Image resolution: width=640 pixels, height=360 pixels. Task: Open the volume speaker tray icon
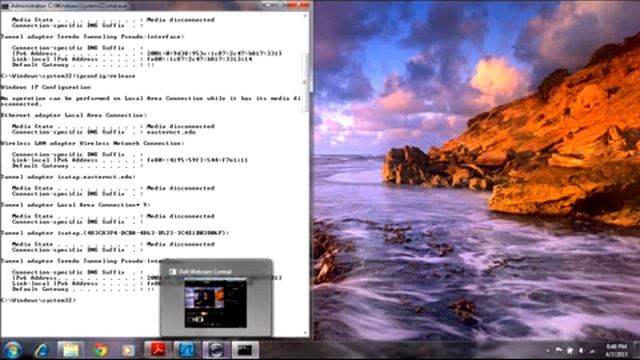coord(581,351)
